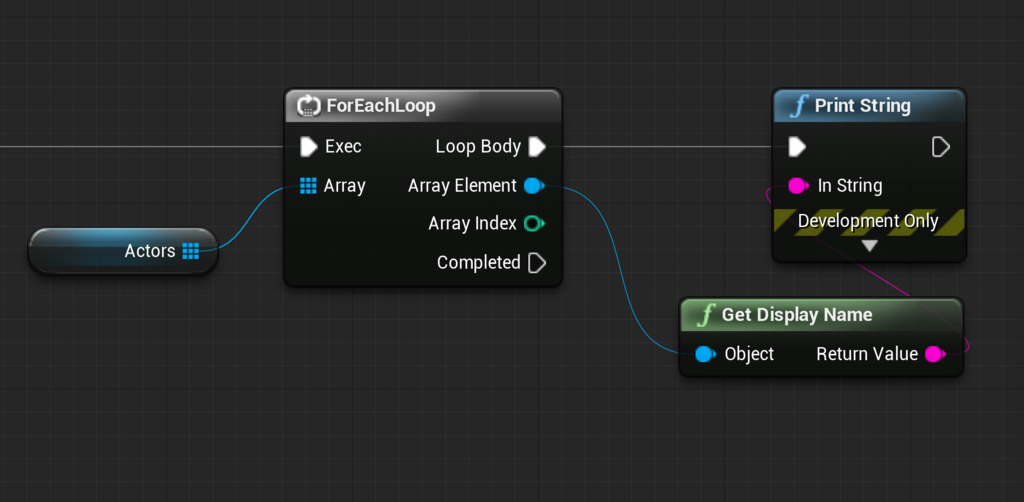Click the Exec label on ForEachLoop
The image size is (1024, 502).
coord(344,147)
